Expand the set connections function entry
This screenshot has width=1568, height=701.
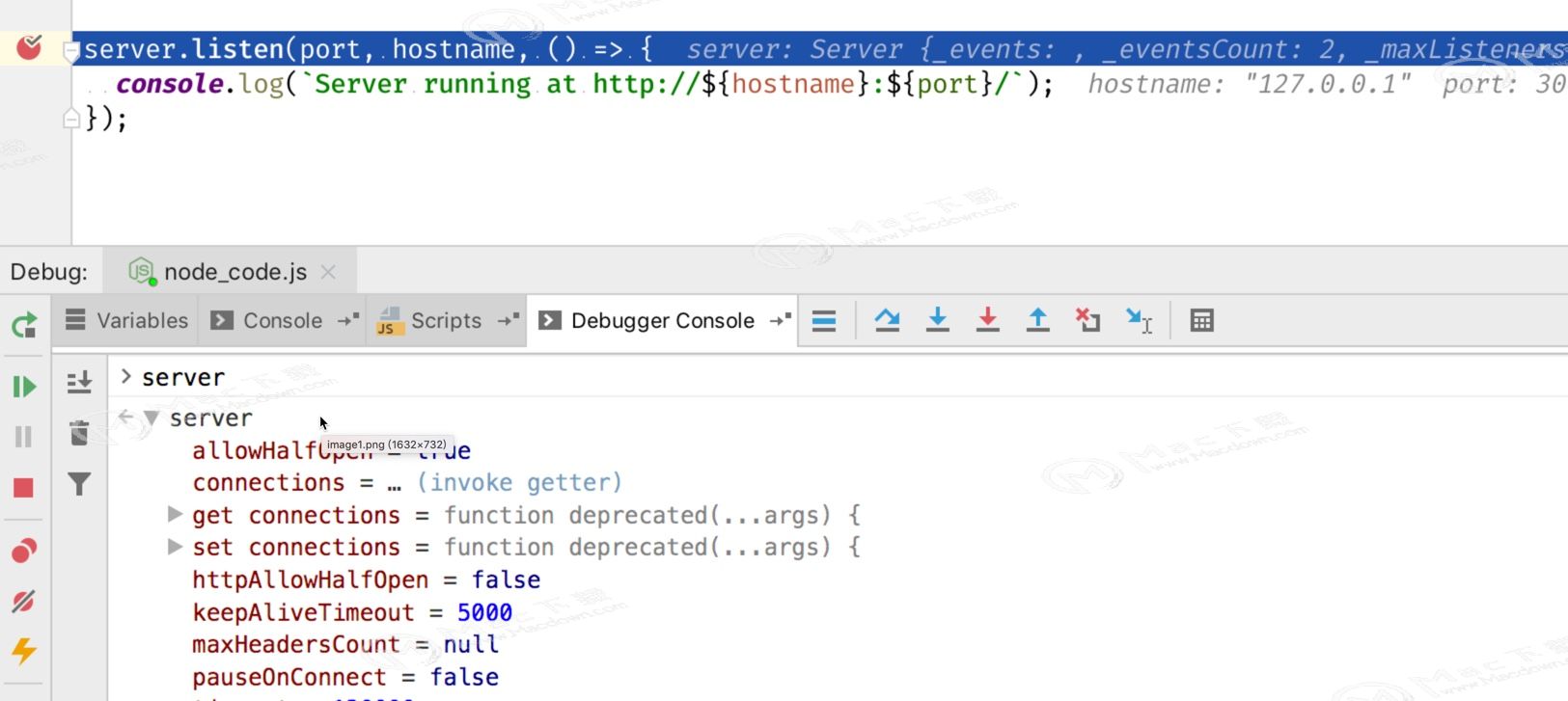tap(175, 546)
